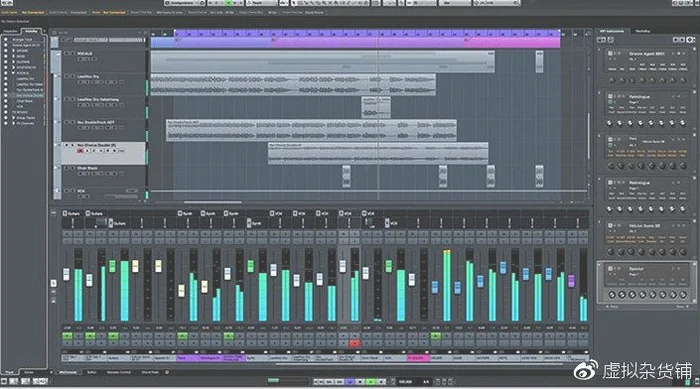Select the Vox DoubleTrack ADT audio clip
The width and height of the screenshot is (700, 389).
tap(311, 130)
